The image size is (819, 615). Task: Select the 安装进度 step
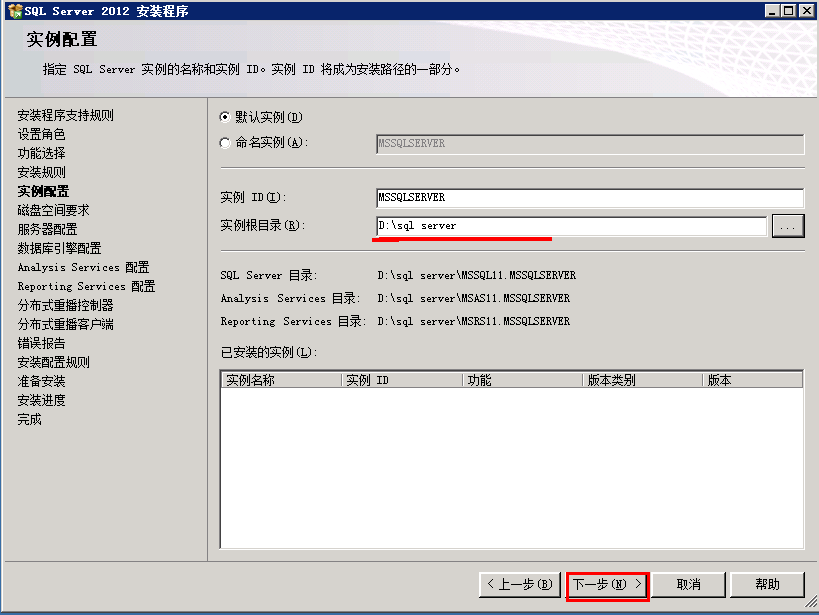41,400
